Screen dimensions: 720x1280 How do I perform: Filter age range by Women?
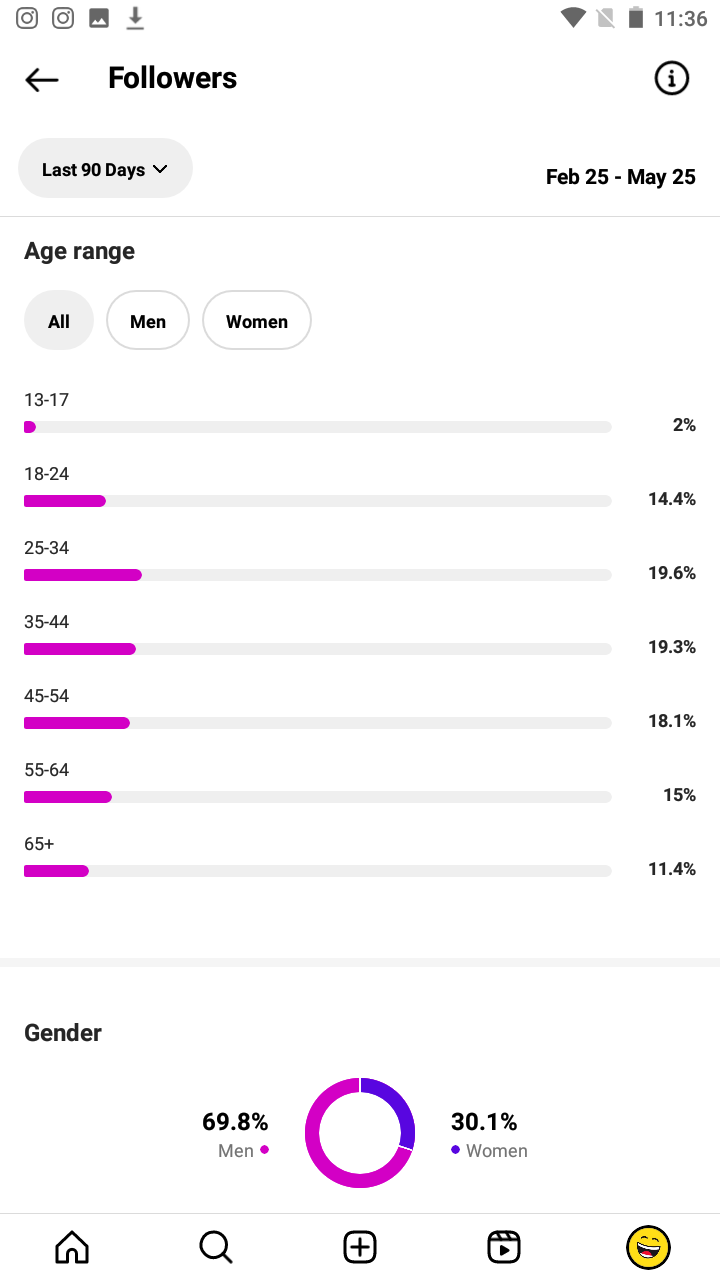[x=257, y=321]
